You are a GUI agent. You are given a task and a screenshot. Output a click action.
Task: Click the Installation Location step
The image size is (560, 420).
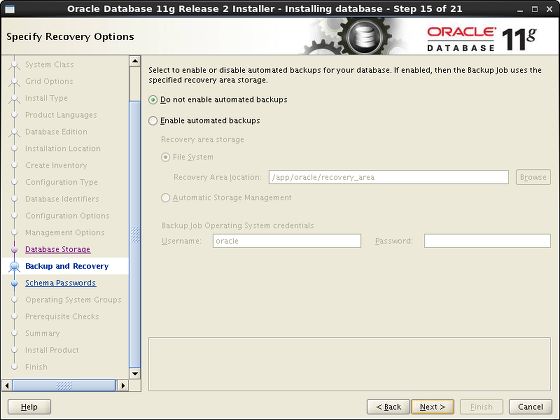[63, 149]
